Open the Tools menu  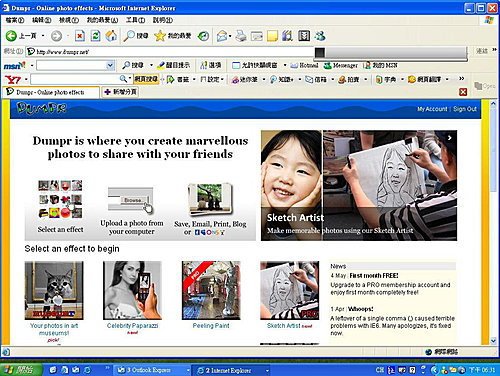135,20
